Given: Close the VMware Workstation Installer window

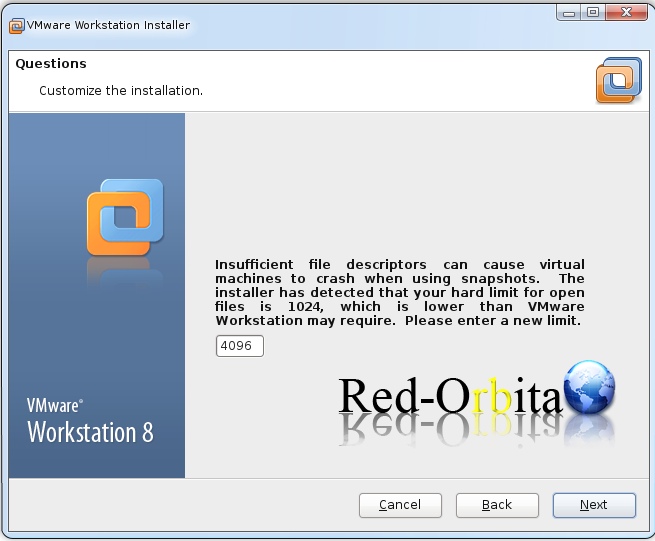Looking at the screenshot, I should 626,12.
